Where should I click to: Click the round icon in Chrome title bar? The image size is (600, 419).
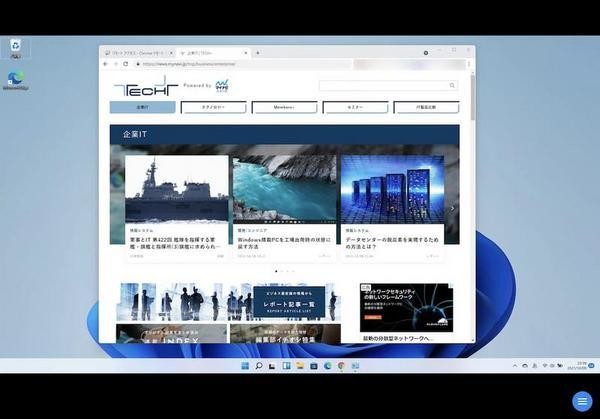[x=426, y=53]
